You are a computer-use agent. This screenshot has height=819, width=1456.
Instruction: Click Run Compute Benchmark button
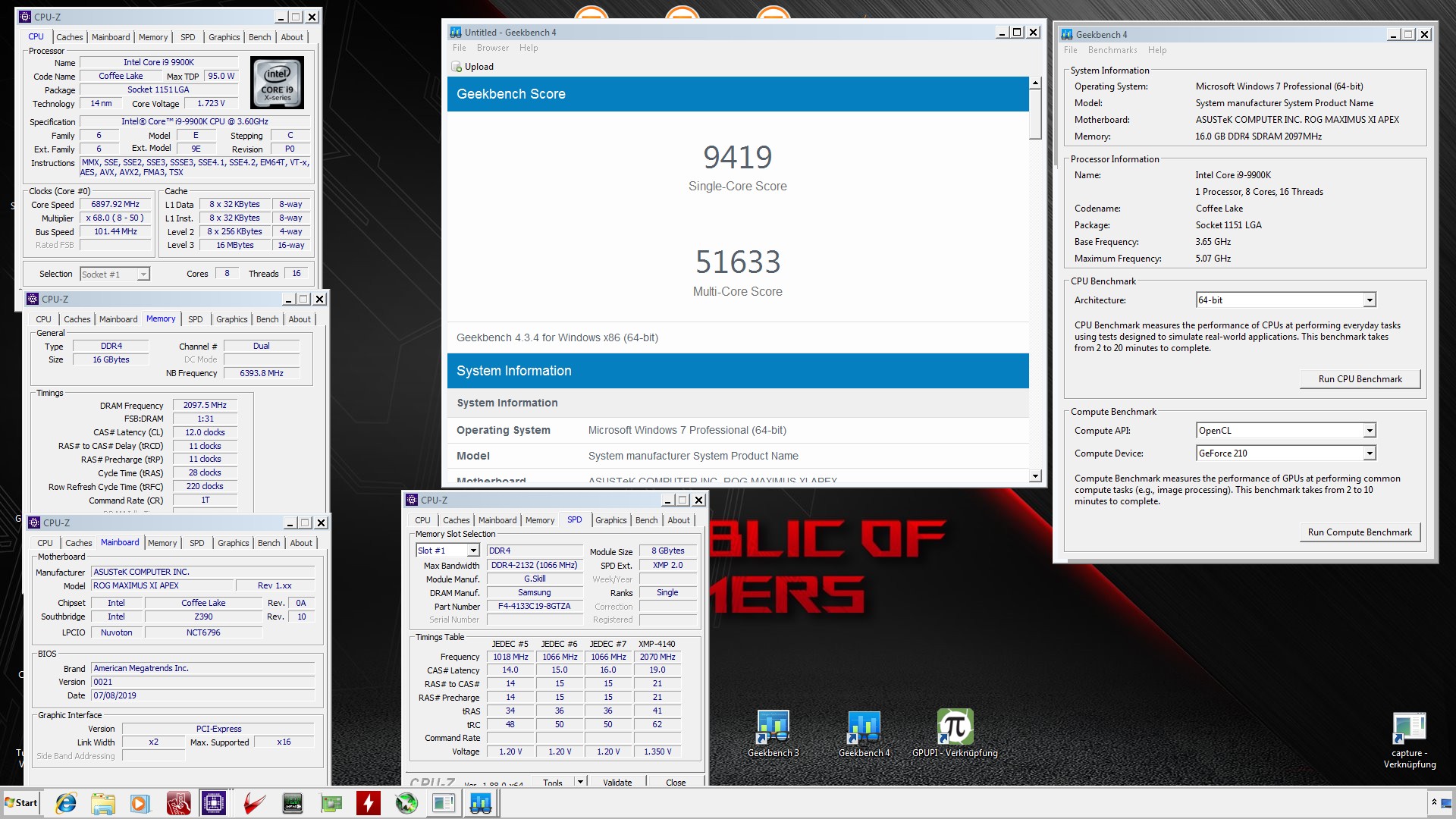(x=1360, y=532)
